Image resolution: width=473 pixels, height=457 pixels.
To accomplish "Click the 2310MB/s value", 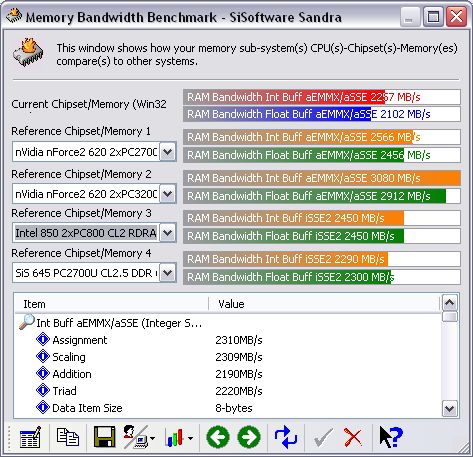I will pyautogui.click(x=239, y=340).
